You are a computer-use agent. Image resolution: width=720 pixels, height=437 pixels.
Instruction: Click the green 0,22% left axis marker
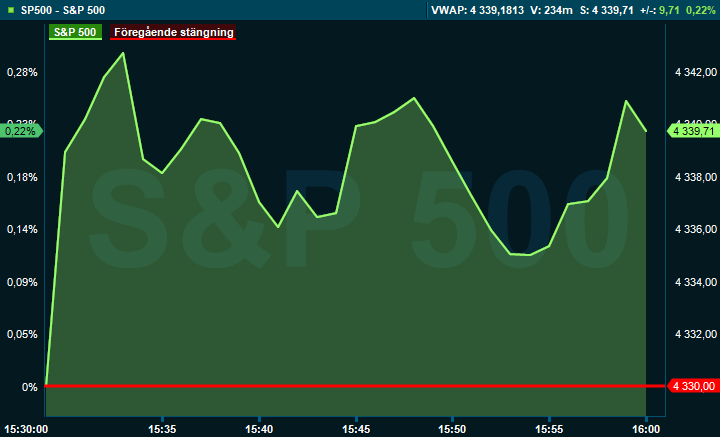(x=21, y=131)
